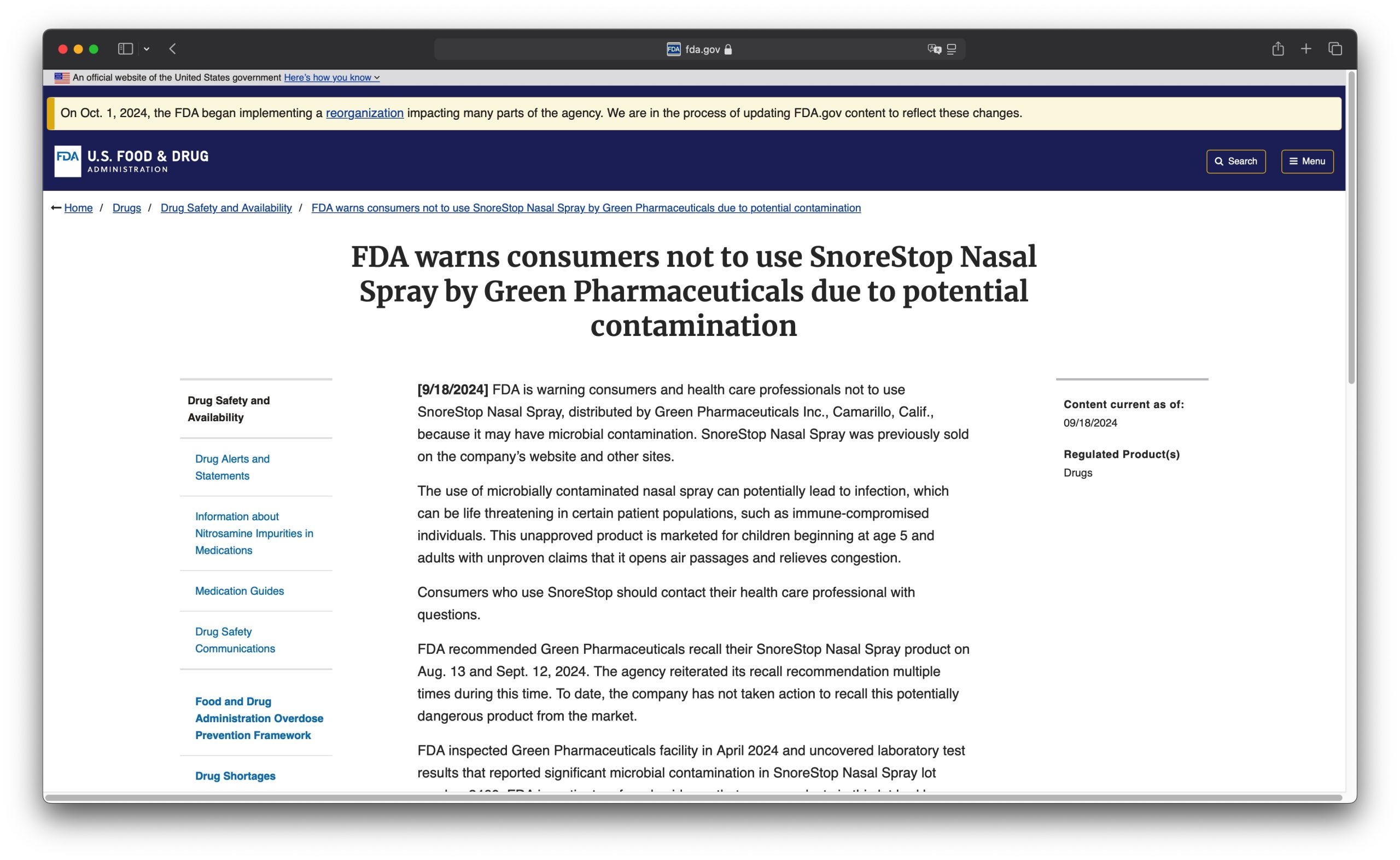Toggle Reader view from the address bar
The image size is (1400, 860).
coord(953,49)
